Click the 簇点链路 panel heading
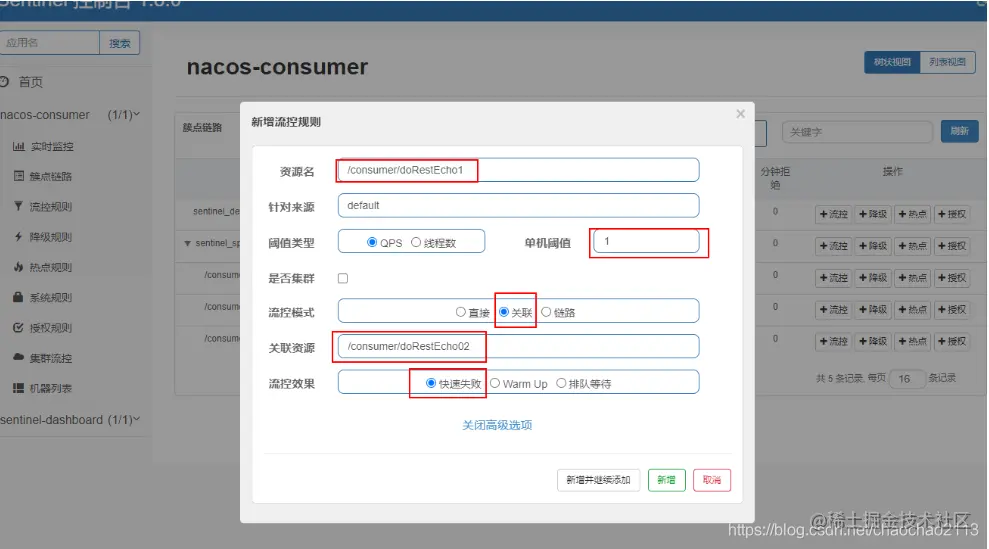 point(202,127)
